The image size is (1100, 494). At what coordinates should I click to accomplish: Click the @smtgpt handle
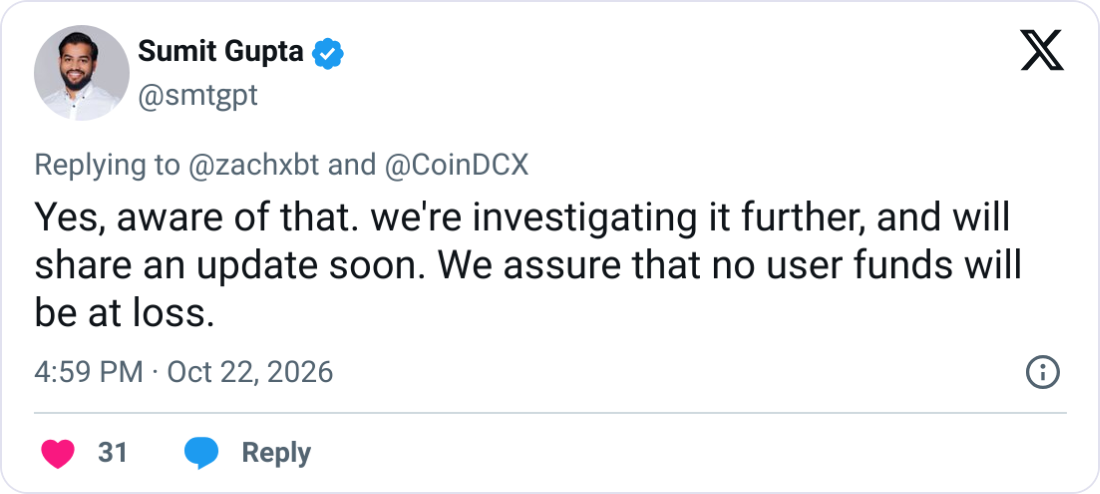coord(198,95)
